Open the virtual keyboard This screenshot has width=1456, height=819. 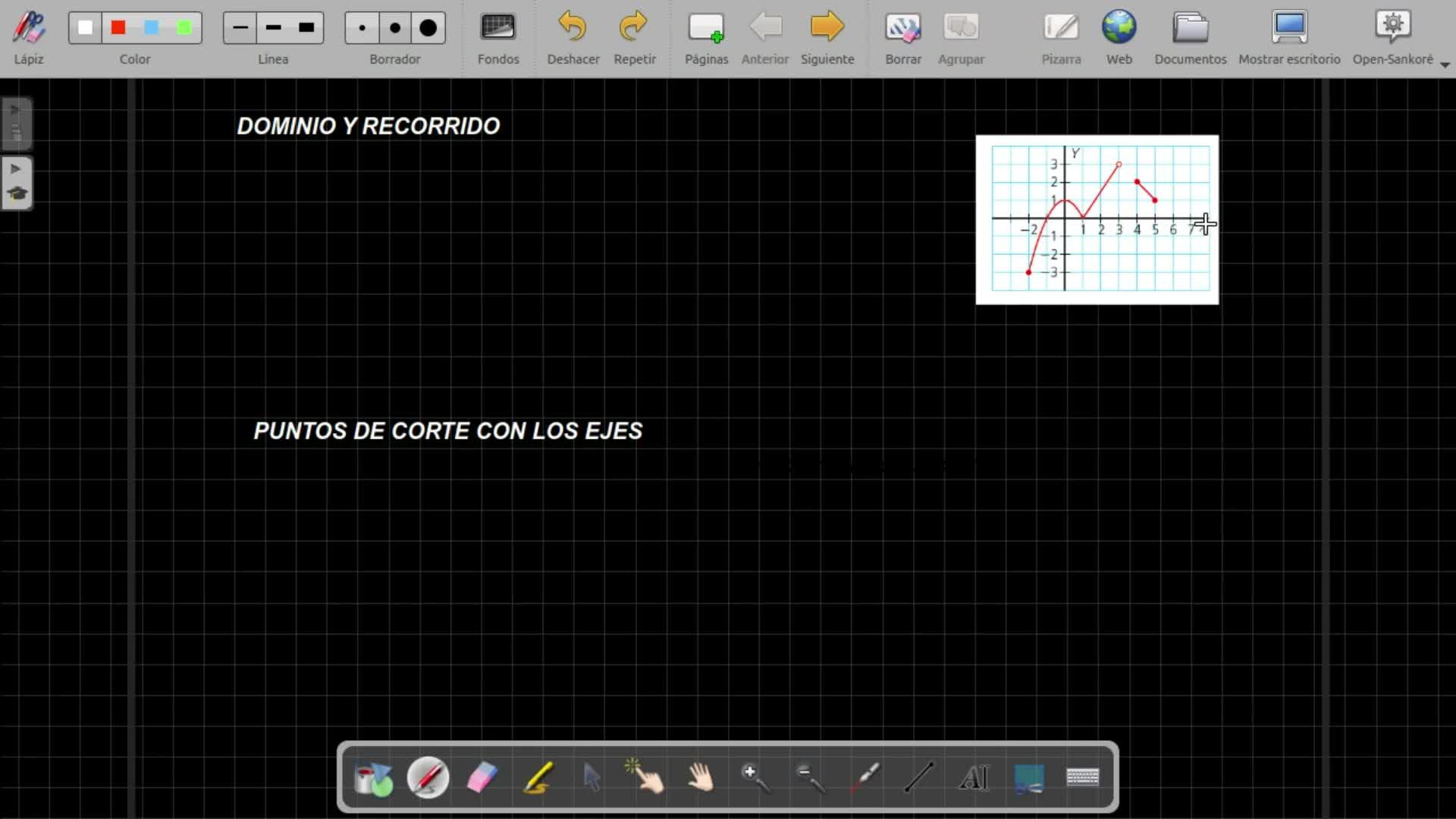1082,777
